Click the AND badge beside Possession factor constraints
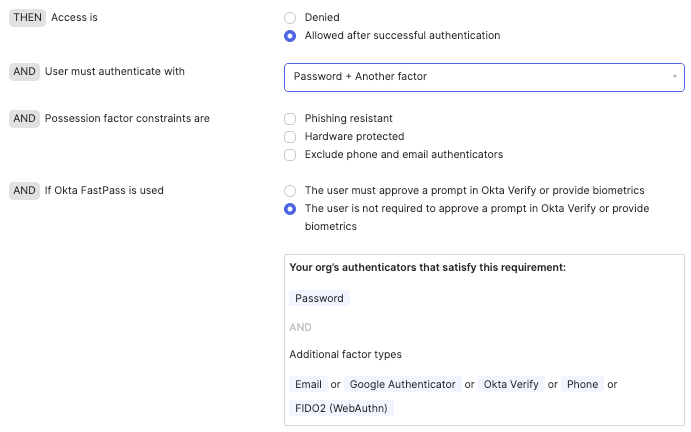The width and height of the screenshot is (691, 432). coord(23,119)
